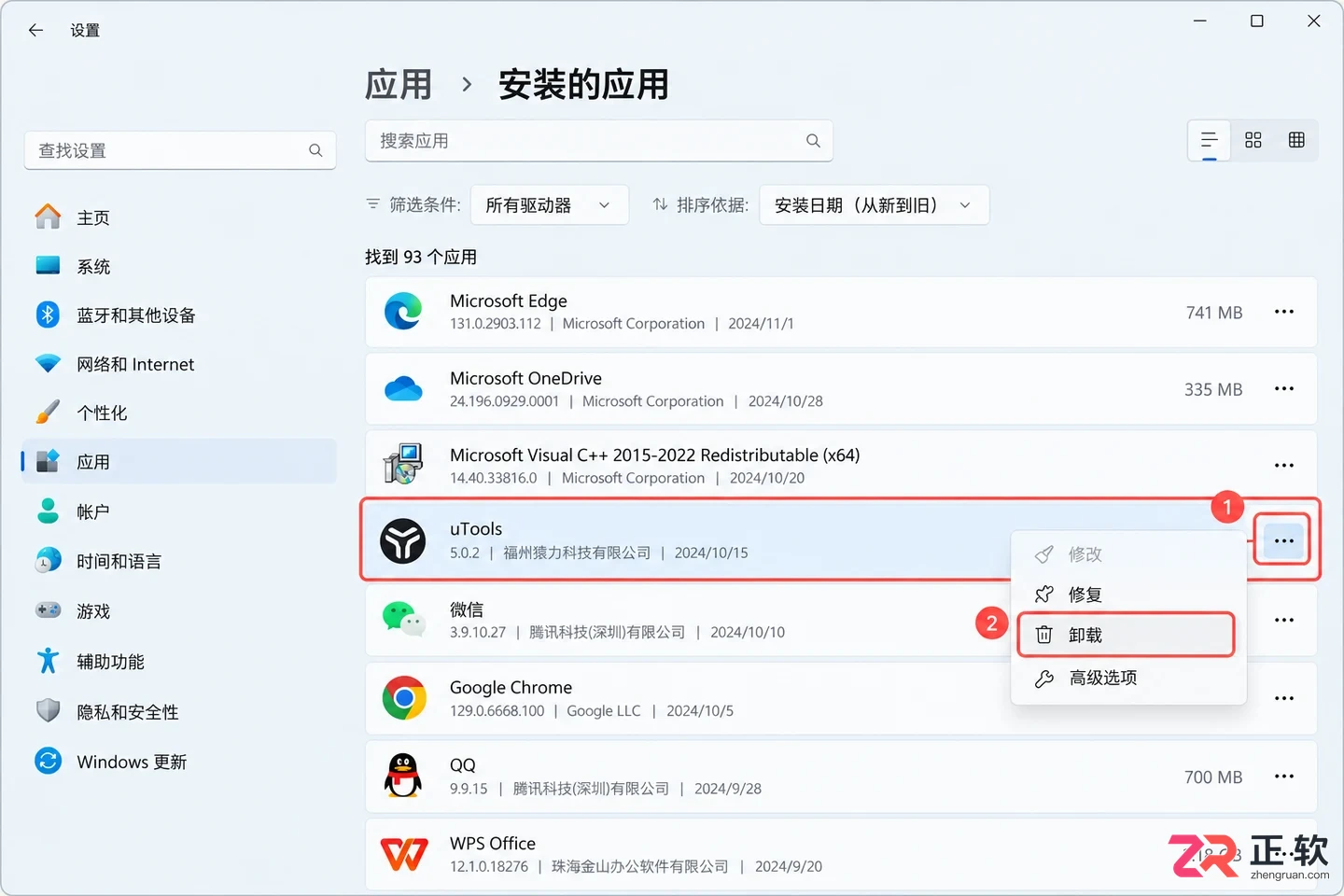The image size is (1344, 896).
Task: Click the 找到 93 个应用 count text
Action: (x=421, y=257)
